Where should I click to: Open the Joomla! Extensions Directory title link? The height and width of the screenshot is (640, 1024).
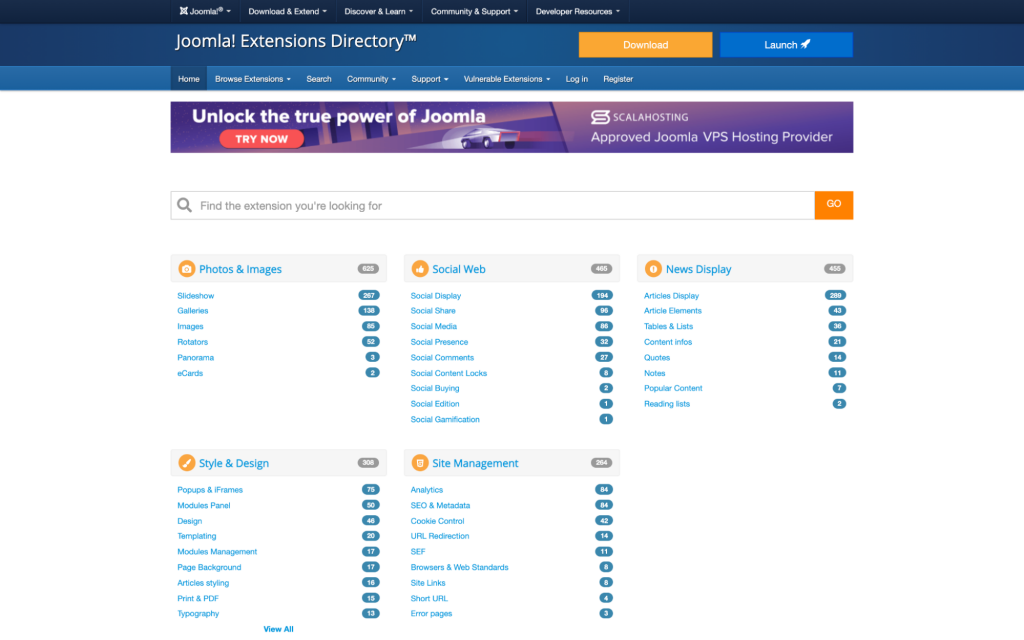click(296, 41)
